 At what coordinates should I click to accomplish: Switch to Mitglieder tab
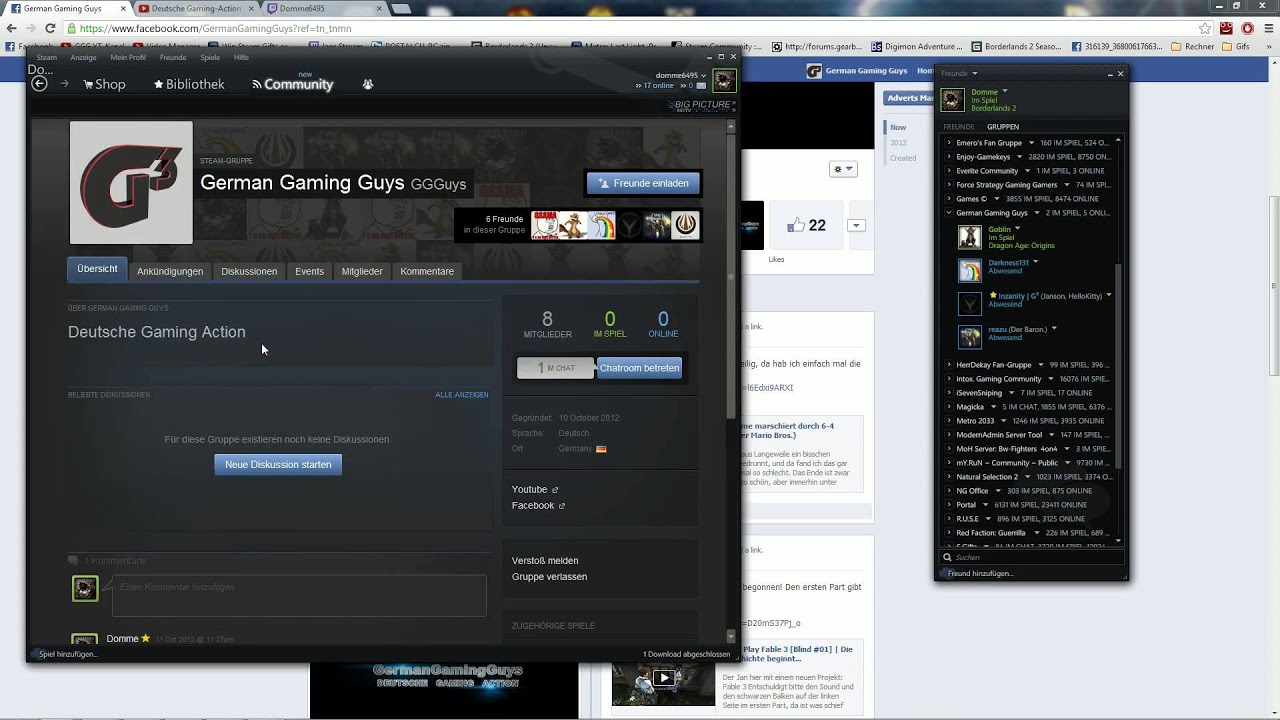pyautogui.click(x=362, y=271)
